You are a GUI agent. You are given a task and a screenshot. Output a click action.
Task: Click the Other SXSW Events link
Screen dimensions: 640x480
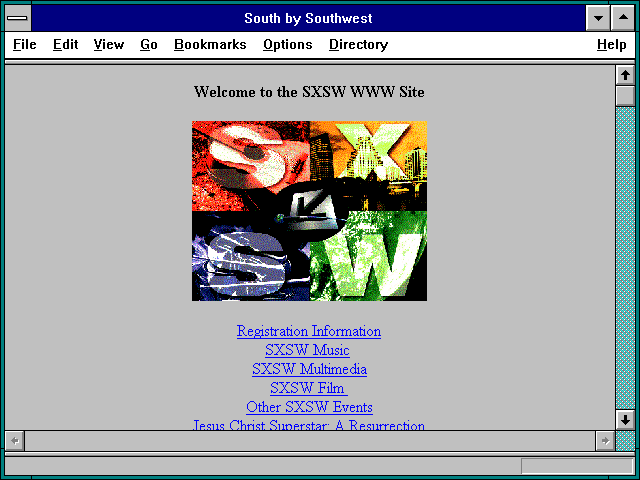[309, 407]
